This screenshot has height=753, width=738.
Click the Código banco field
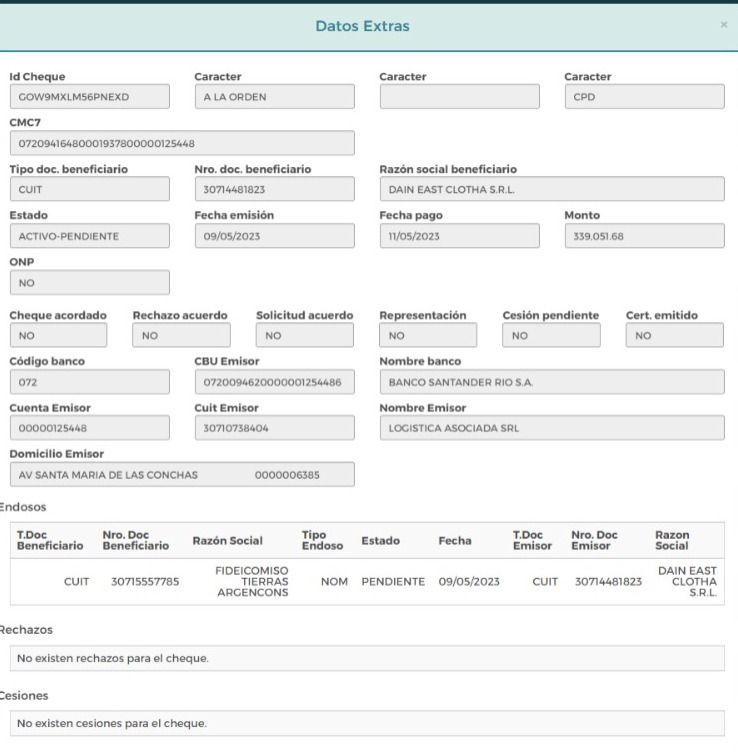(x=90, y=382)
